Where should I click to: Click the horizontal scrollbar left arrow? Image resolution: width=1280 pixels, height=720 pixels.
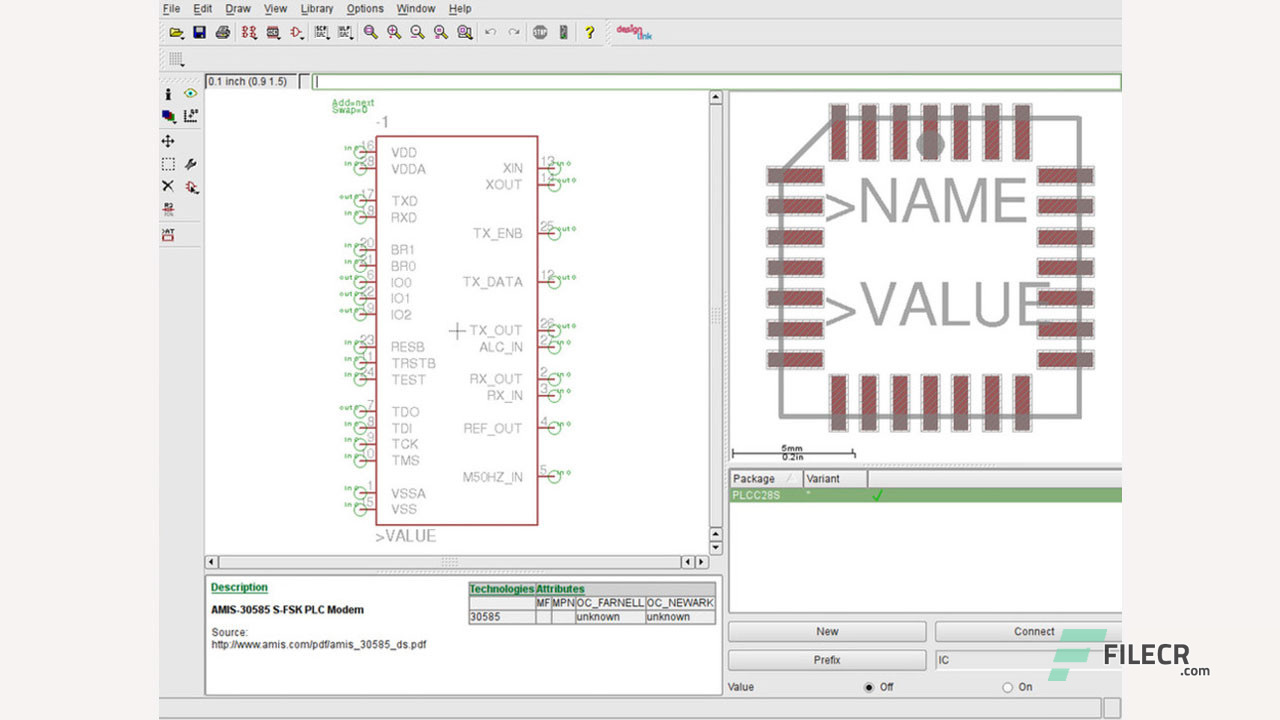point(211,562)
